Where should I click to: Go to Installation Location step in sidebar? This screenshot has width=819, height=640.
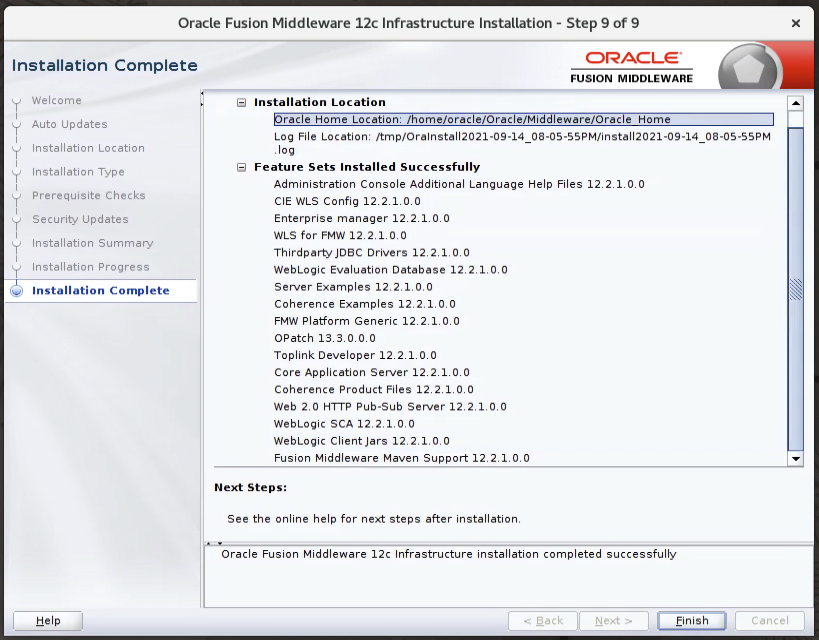(x=88, y=148)
